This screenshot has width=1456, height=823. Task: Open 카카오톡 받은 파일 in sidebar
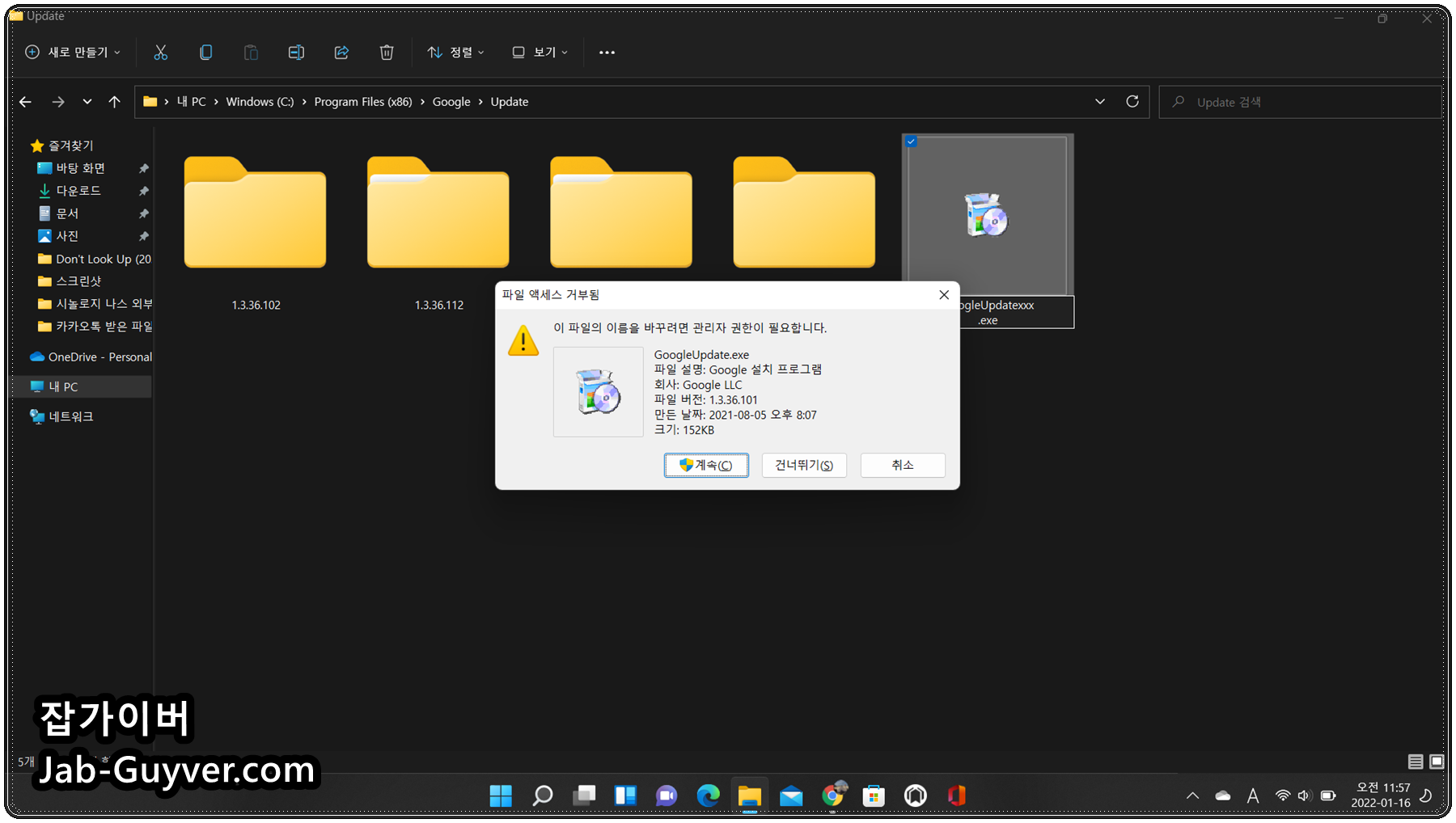click(x=95, y=327)
